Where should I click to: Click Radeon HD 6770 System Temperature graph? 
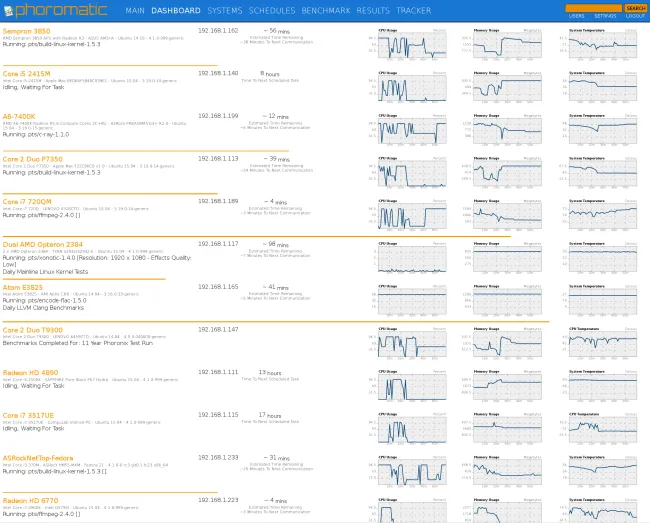603,512
